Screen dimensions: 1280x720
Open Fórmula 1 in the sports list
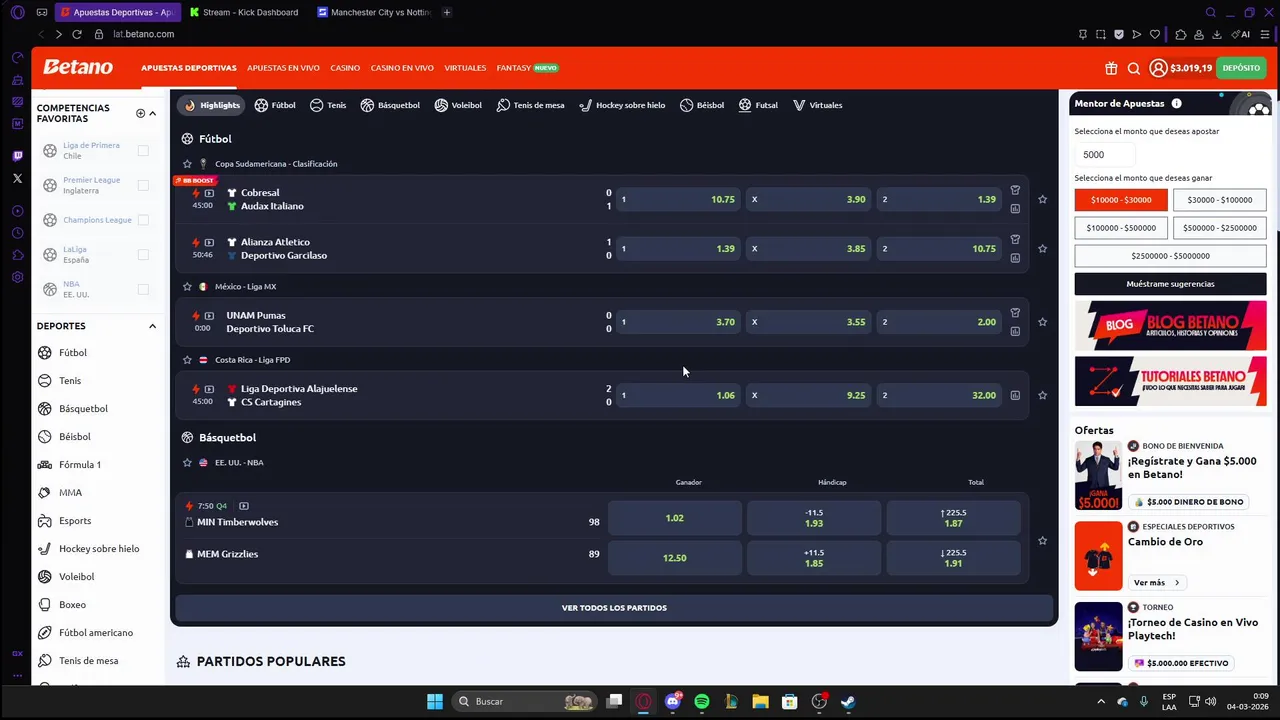tap(80, 465)
